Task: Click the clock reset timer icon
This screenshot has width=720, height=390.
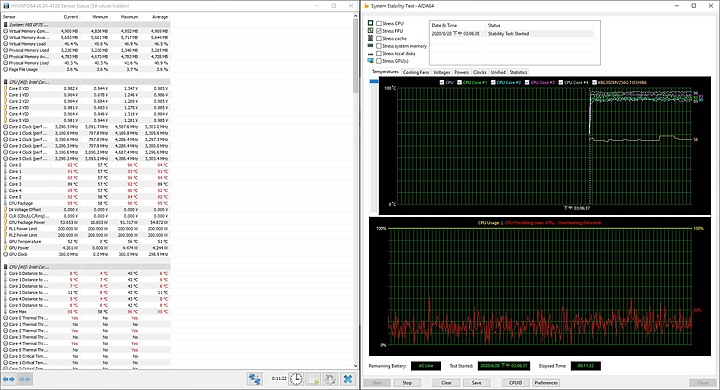Action: click(x=296, y=379)
